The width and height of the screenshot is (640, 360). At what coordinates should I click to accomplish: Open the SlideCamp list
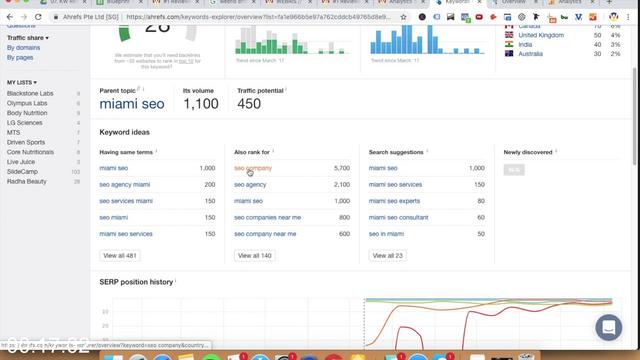tap(22, 172)
